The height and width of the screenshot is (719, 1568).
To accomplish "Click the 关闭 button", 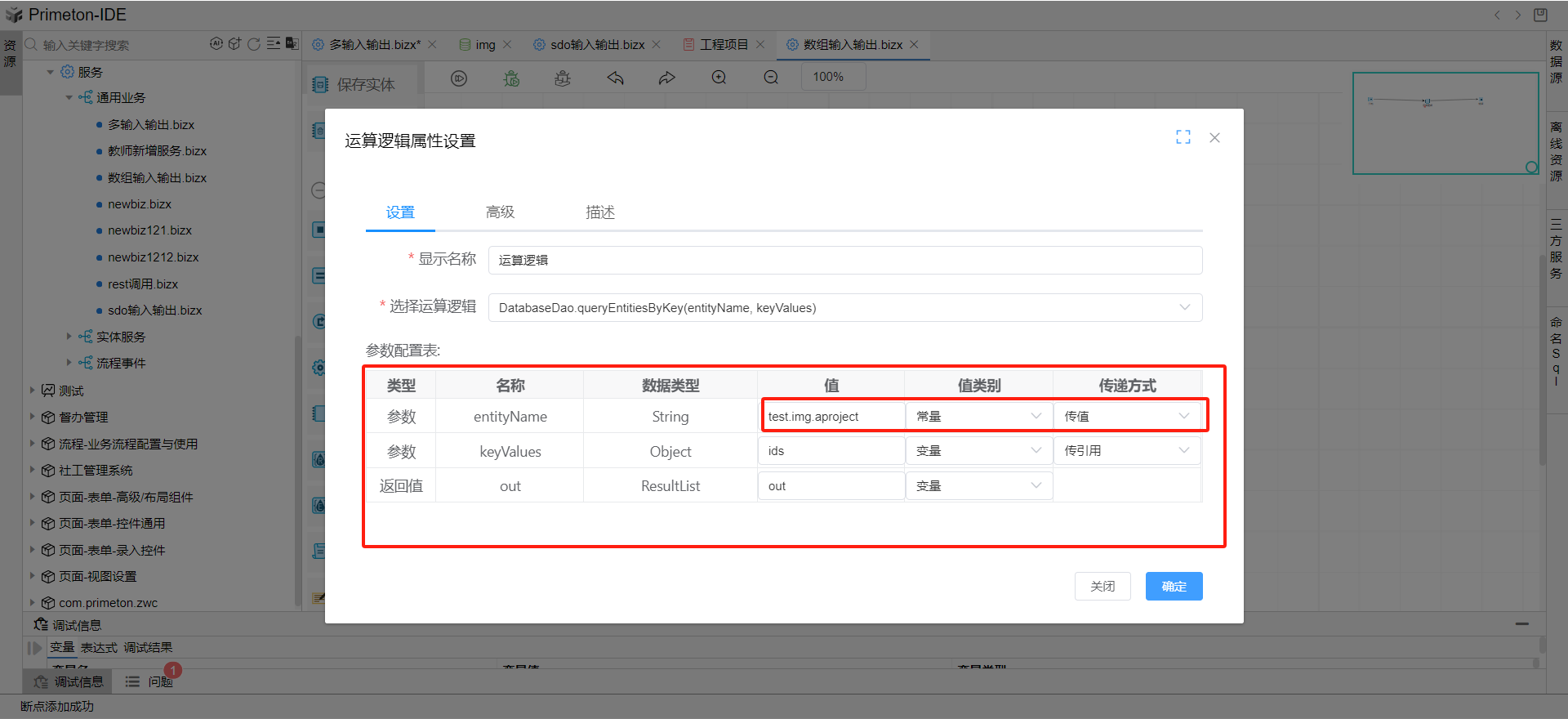I will [1102, 587].
